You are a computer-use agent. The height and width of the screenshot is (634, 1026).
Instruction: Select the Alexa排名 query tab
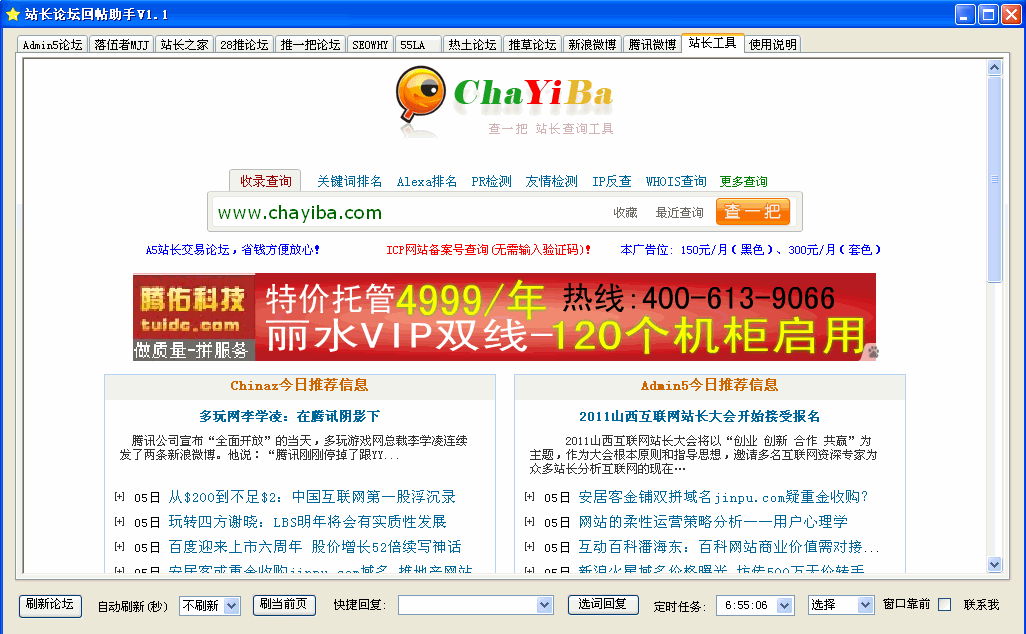[427, 181]
